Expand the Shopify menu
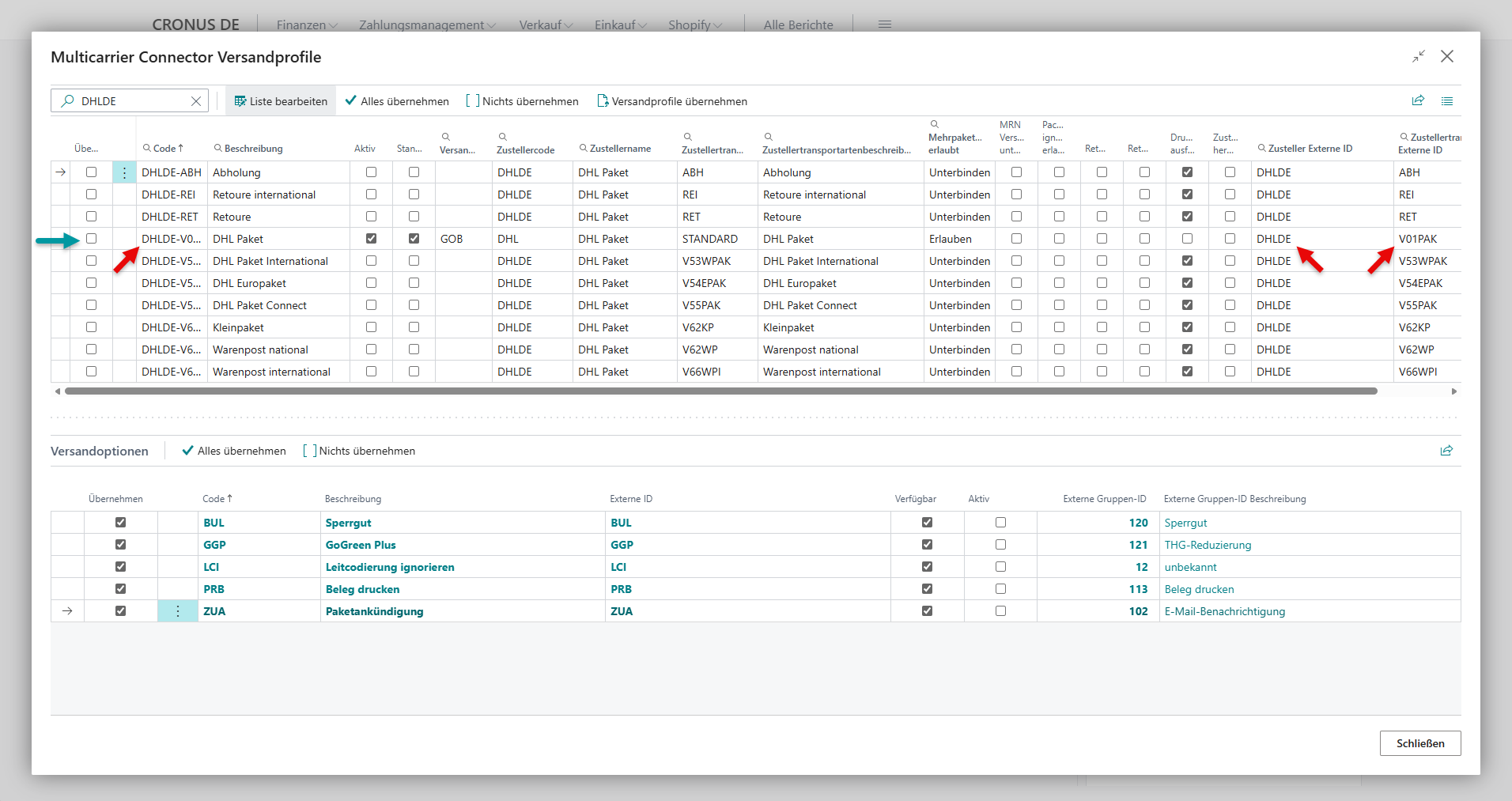Image resolution: width=1512 pixels, height=801 pixels. (x=695, y=25)
